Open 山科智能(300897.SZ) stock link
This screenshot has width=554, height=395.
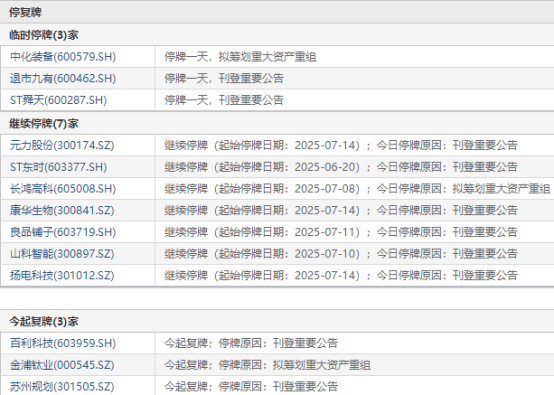[62, 253]
